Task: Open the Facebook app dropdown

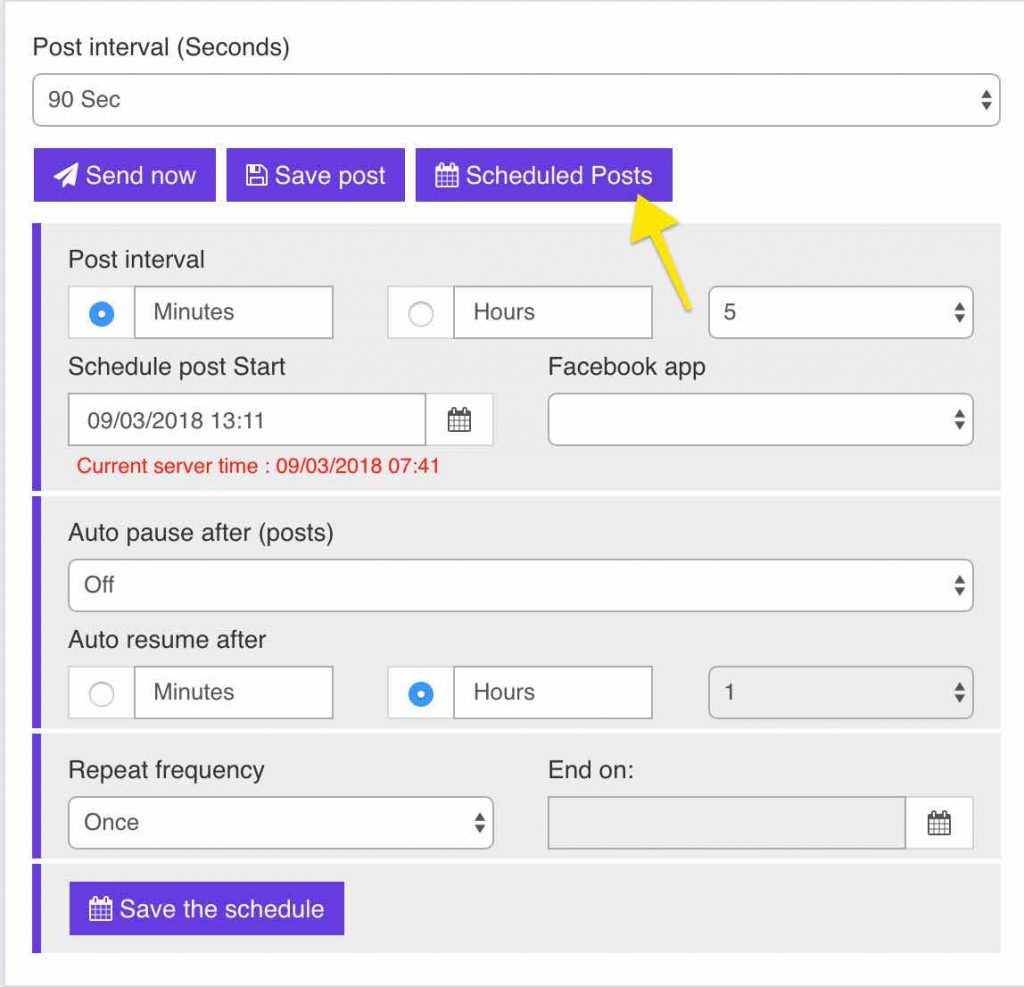Action: coord(760,419)
